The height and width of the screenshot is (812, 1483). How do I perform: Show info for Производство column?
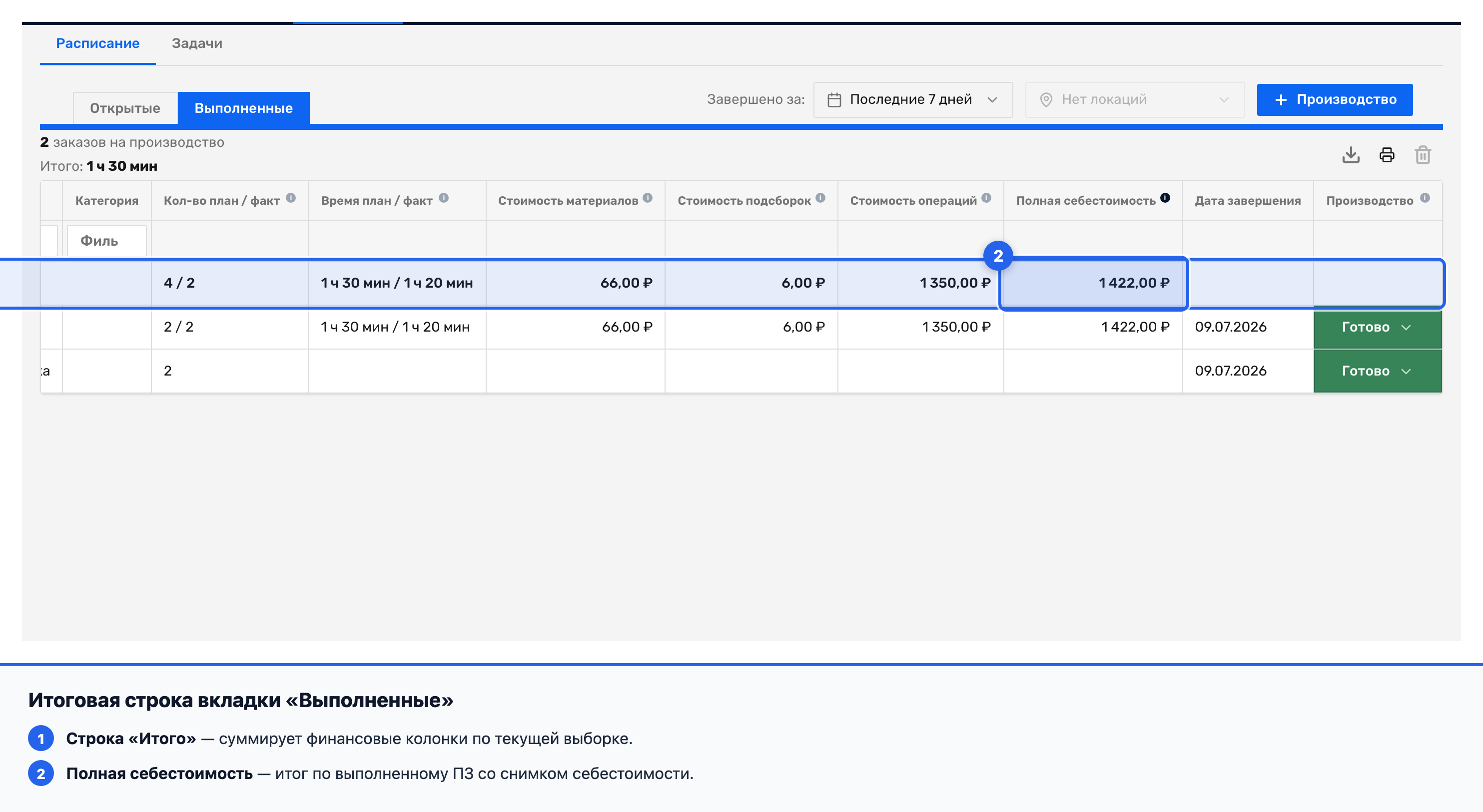pyautogui.click(x=1425, y=198)
